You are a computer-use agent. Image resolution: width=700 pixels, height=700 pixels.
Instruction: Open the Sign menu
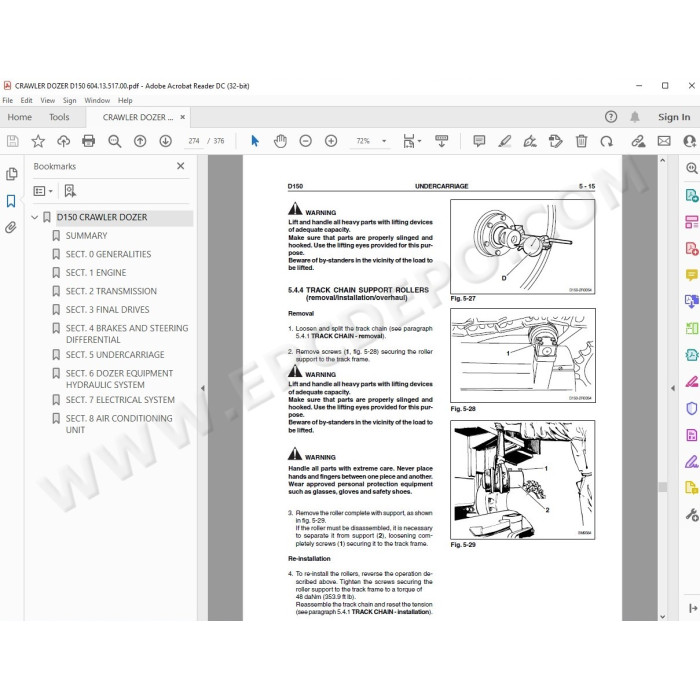pos(69,100)
